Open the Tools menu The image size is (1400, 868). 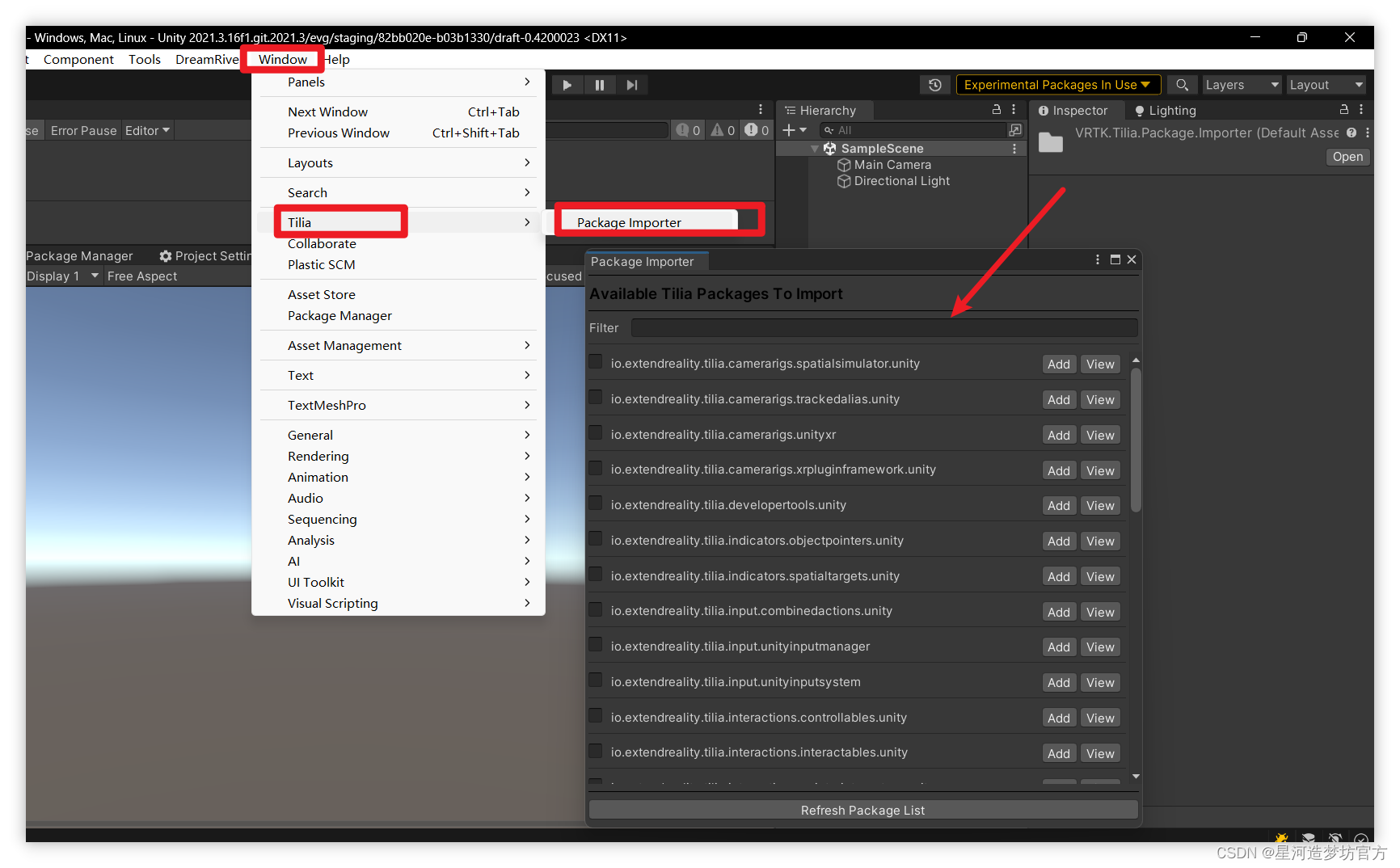[x=145, y=60]
